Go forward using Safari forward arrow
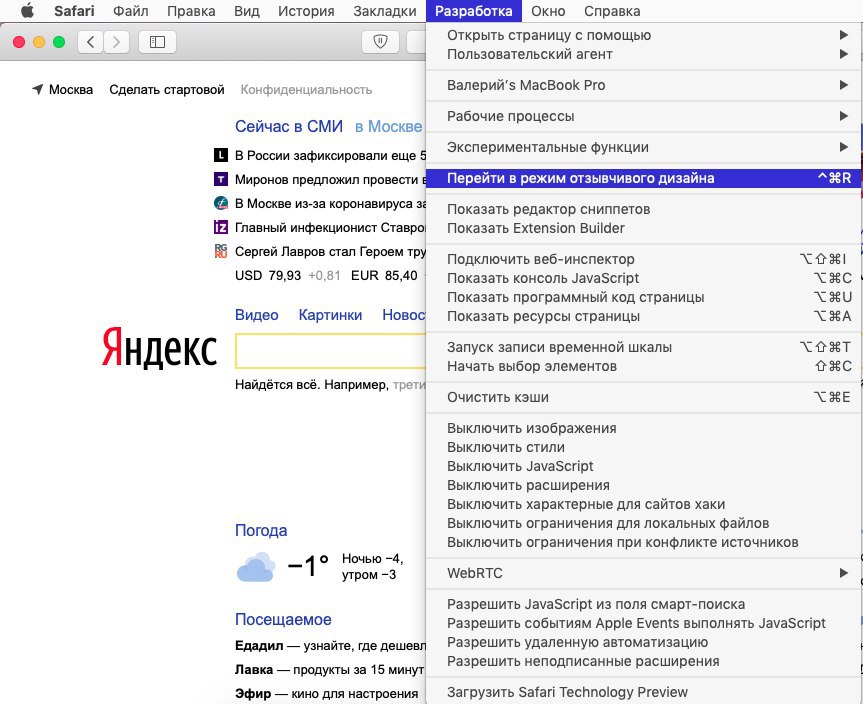This screenshot has width=863, height=704. coord(116,42)
